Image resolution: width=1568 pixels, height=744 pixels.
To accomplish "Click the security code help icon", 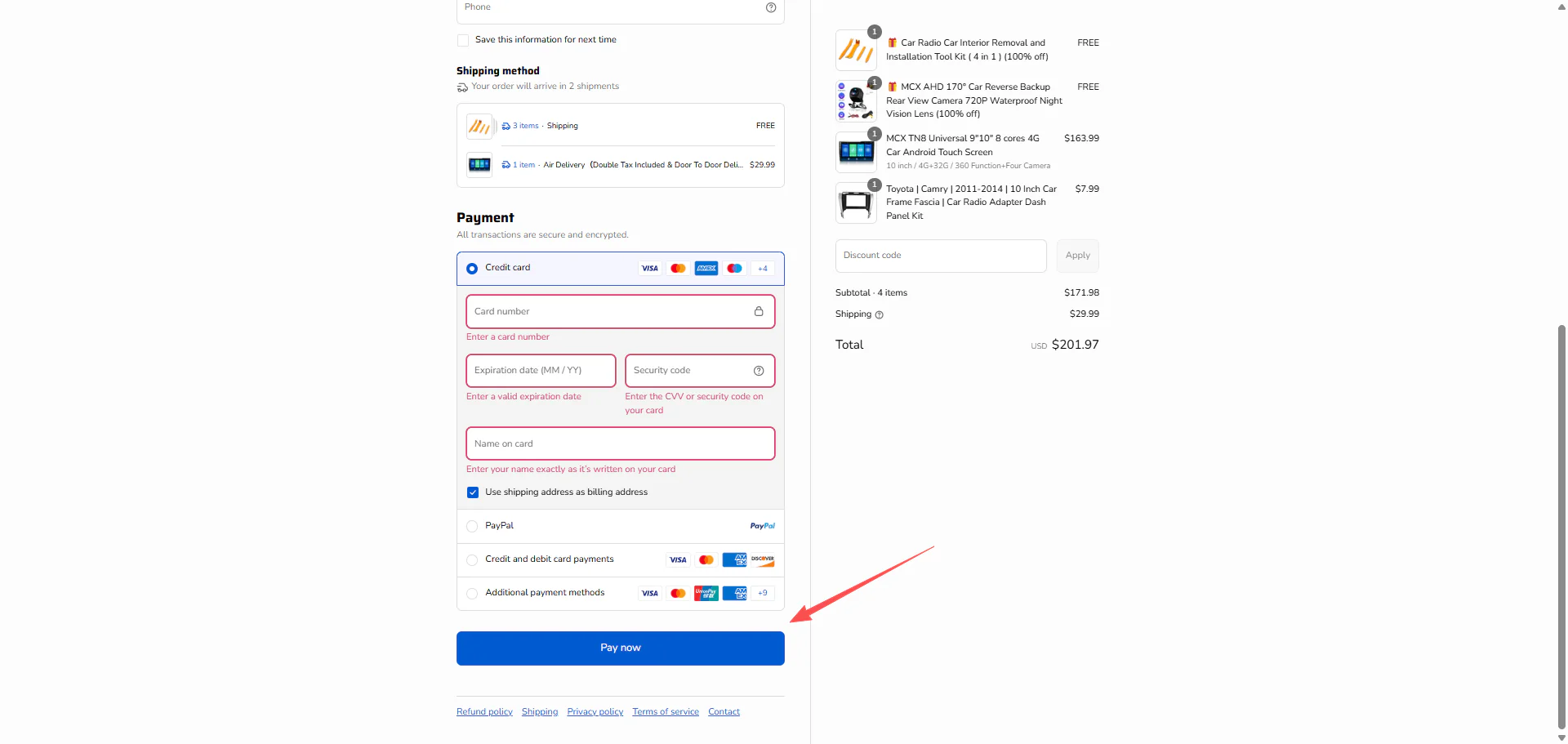I will coord(759,371).
